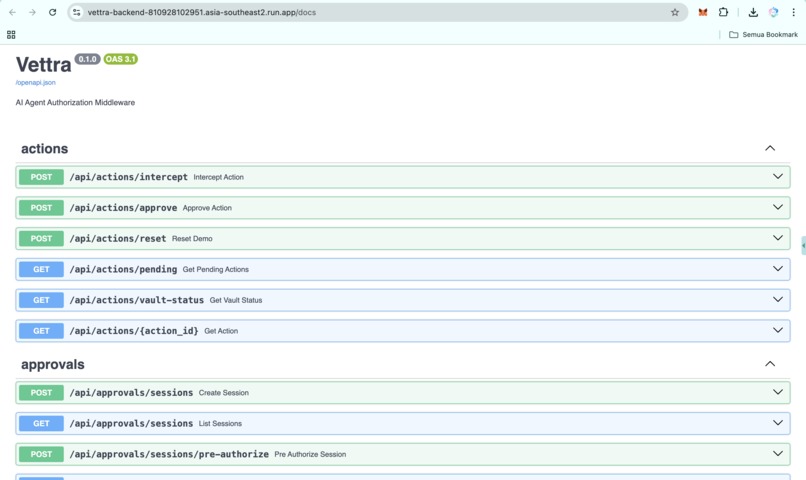Click POST badge for /api/actions/reset
806x480 pixels.
41,238
